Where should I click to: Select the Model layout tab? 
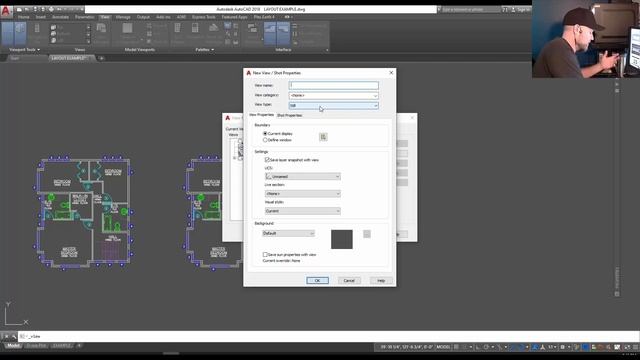13,346
